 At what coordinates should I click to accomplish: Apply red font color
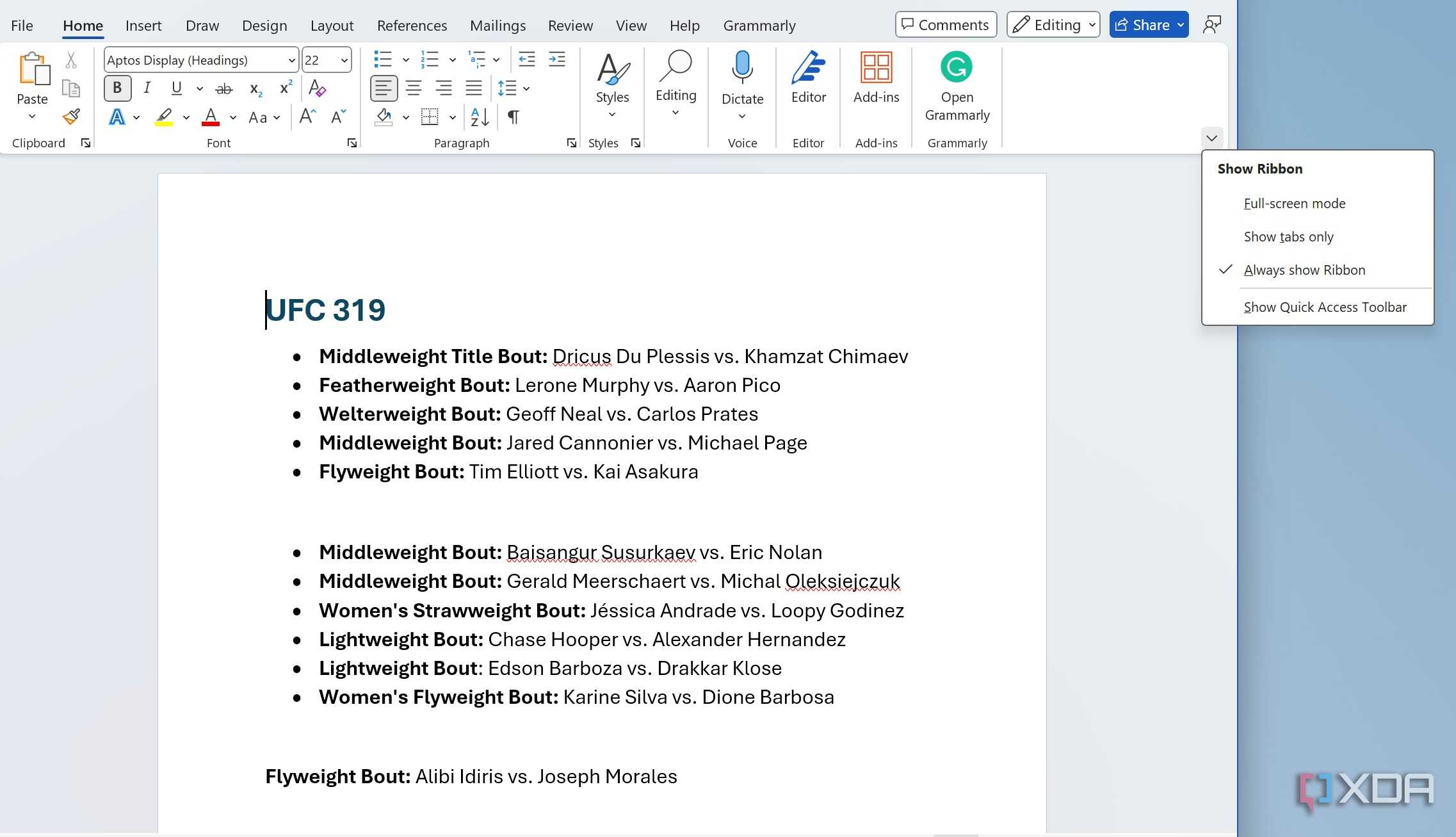click(211, 117)
